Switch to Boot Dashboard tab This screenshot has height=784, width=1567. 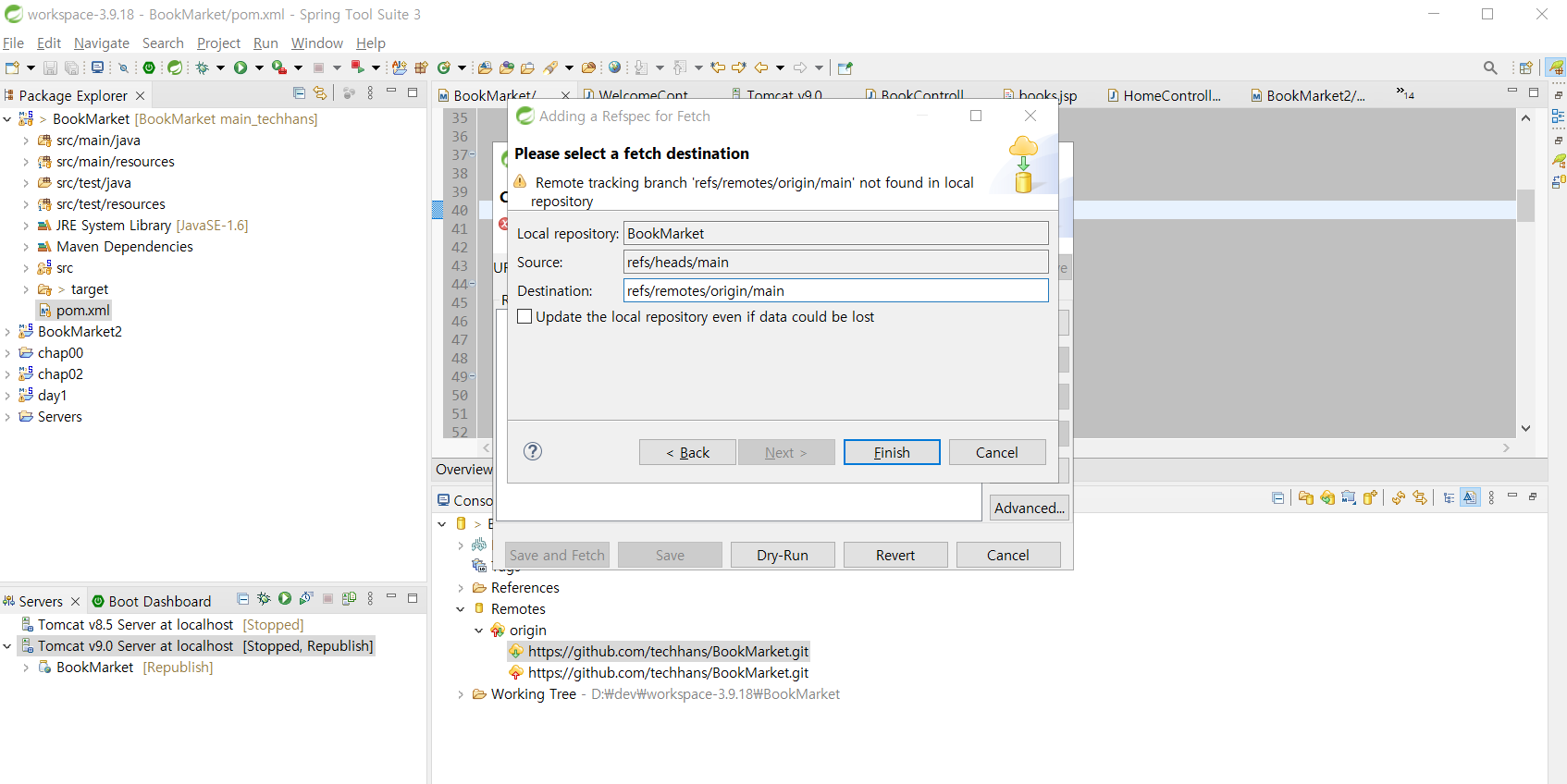pos(151,601)
